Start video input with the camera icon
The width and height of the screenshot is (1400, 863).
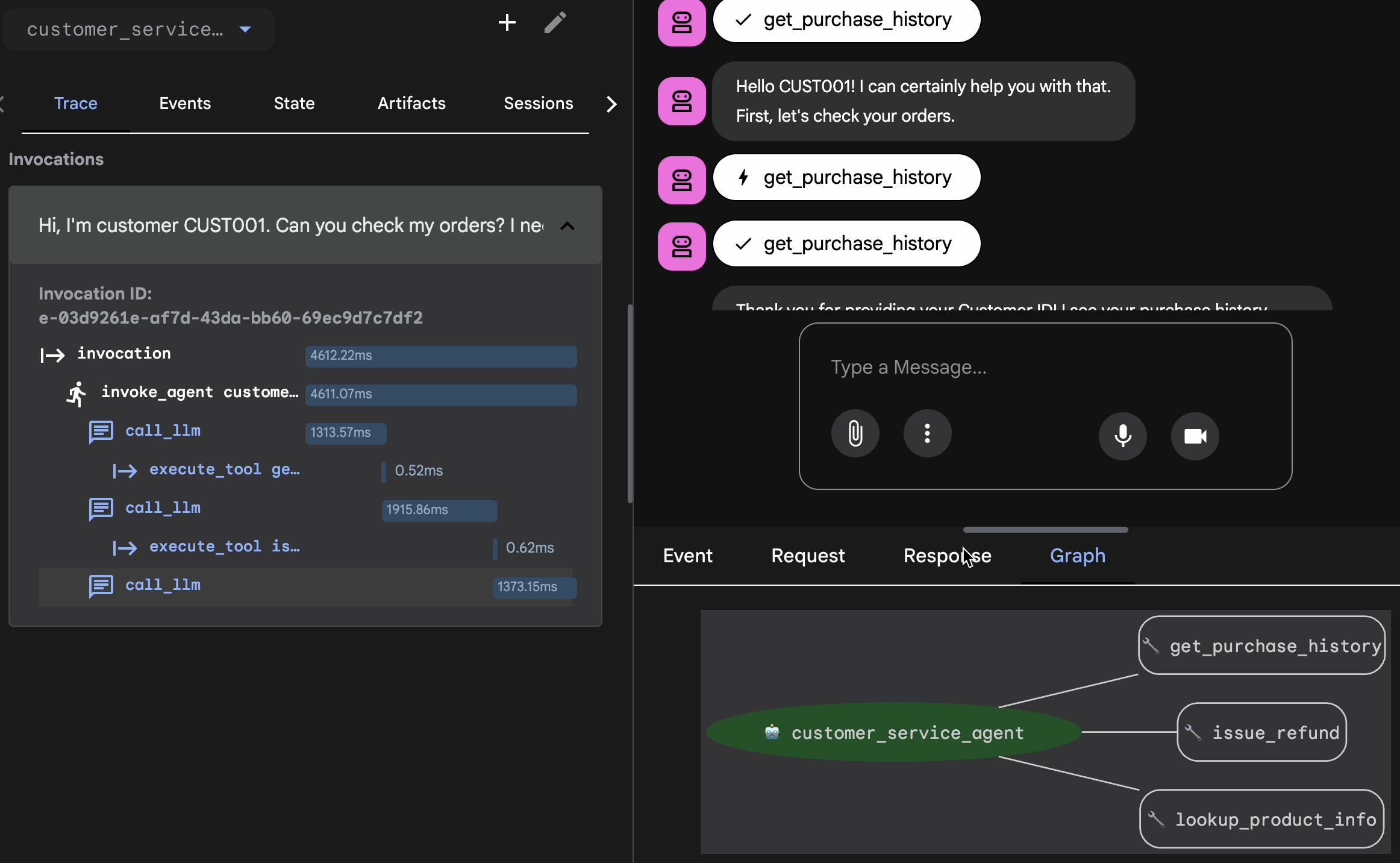(x=1195, y=436)
